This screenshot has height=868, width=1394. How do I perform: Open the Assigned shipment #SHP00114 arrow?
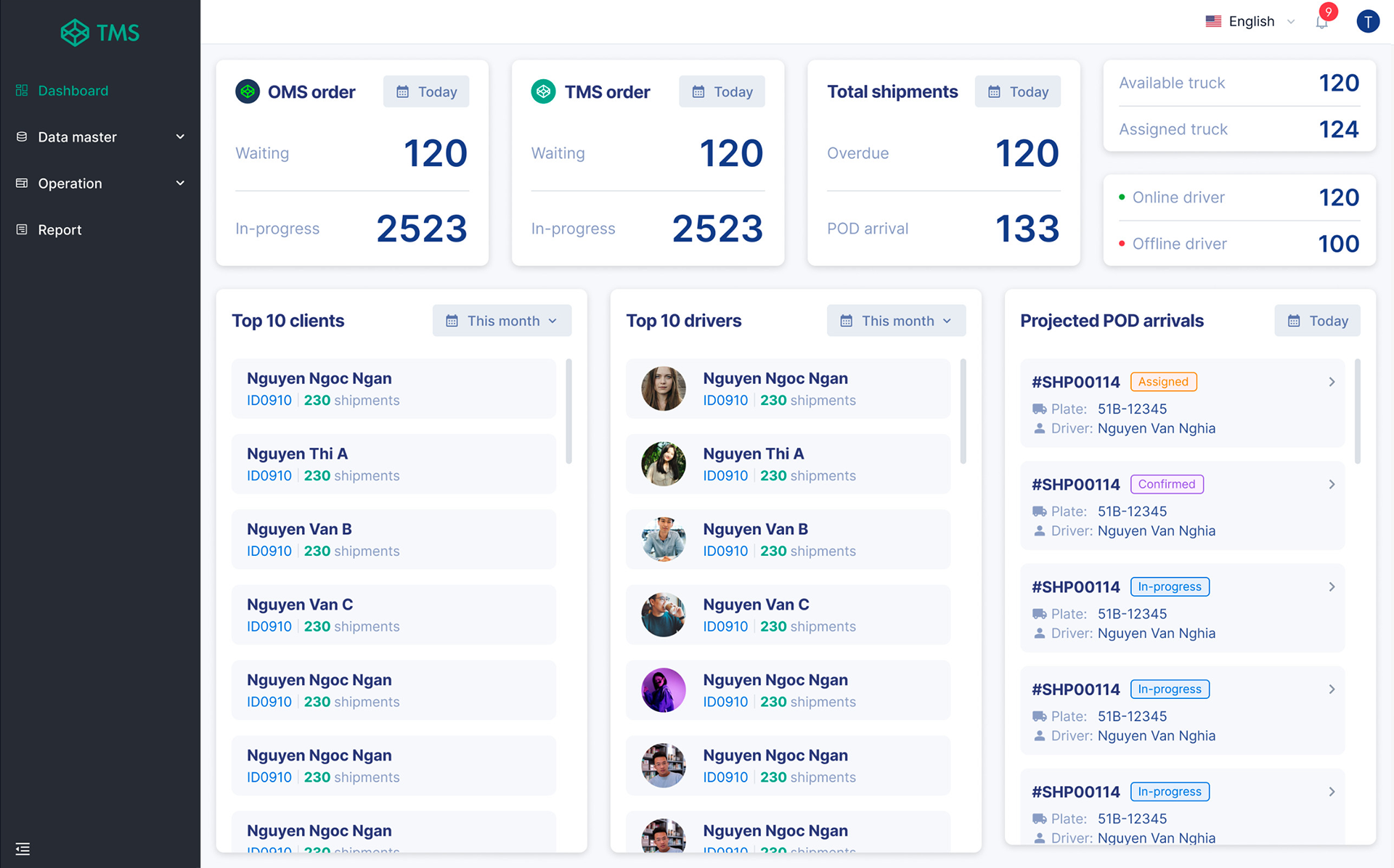click(x=1332, y=382)
